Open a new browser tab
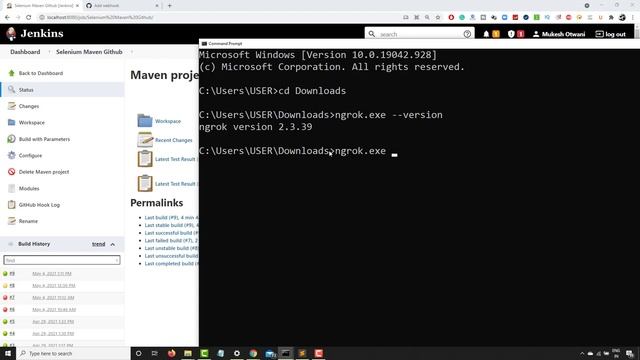 click(170, 6)
